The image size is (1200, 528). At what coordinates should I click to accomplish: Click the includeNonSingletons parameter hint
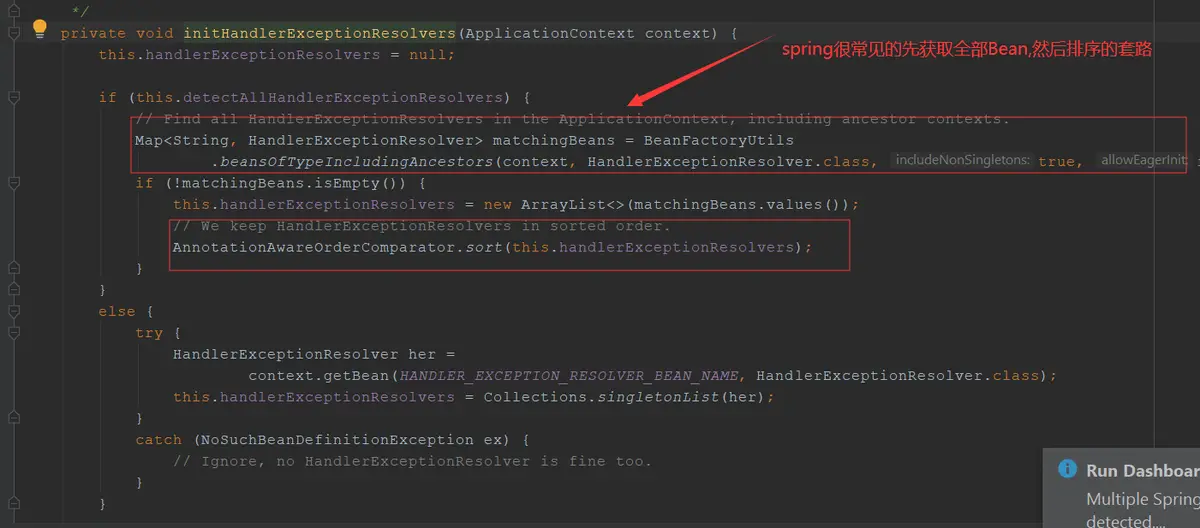pyautogui.click(x=962, y=160)
